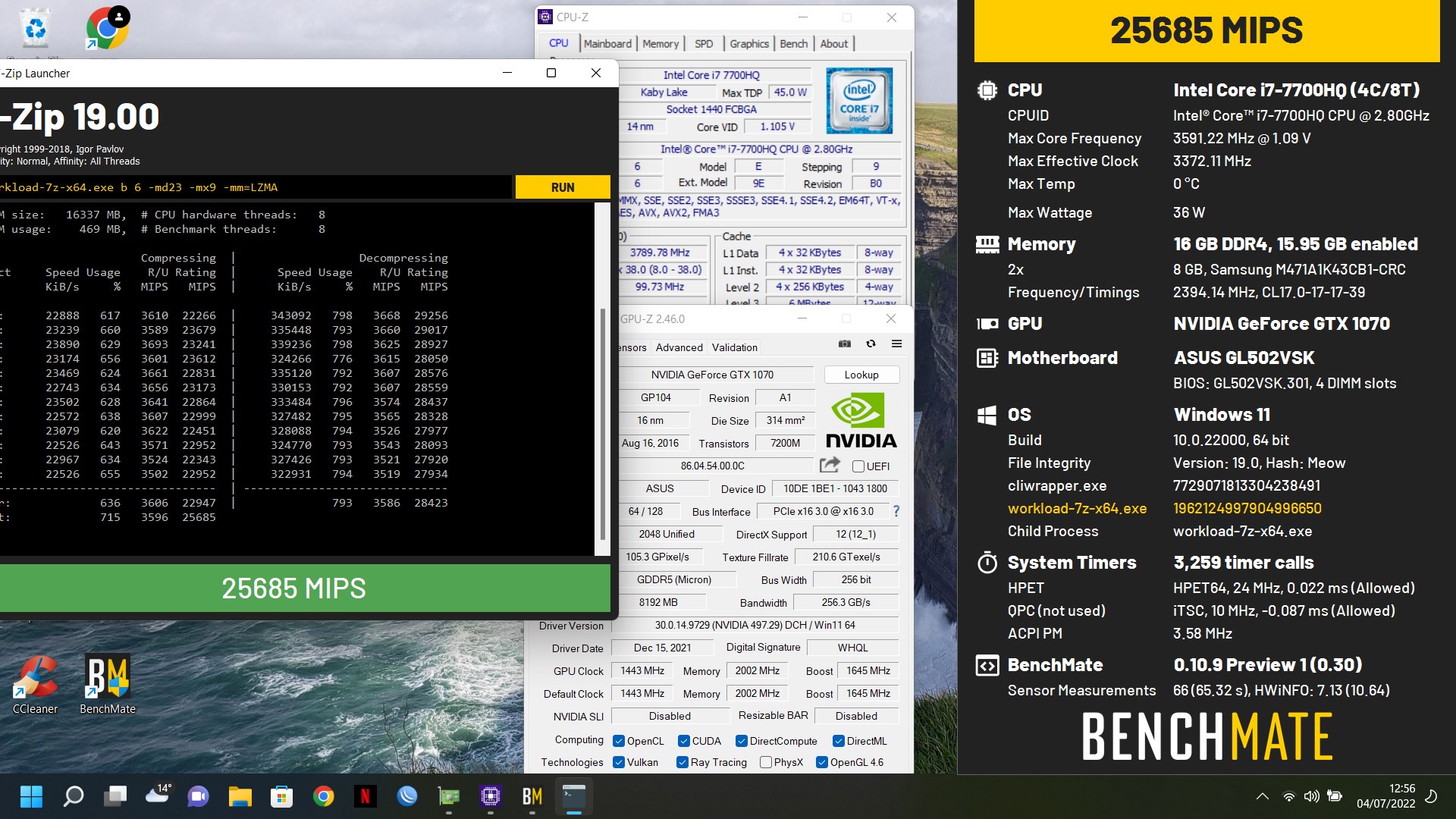Click the yellow RUN button in 7-Zip Launcher

pyautogui.click(x=563, y=187)
